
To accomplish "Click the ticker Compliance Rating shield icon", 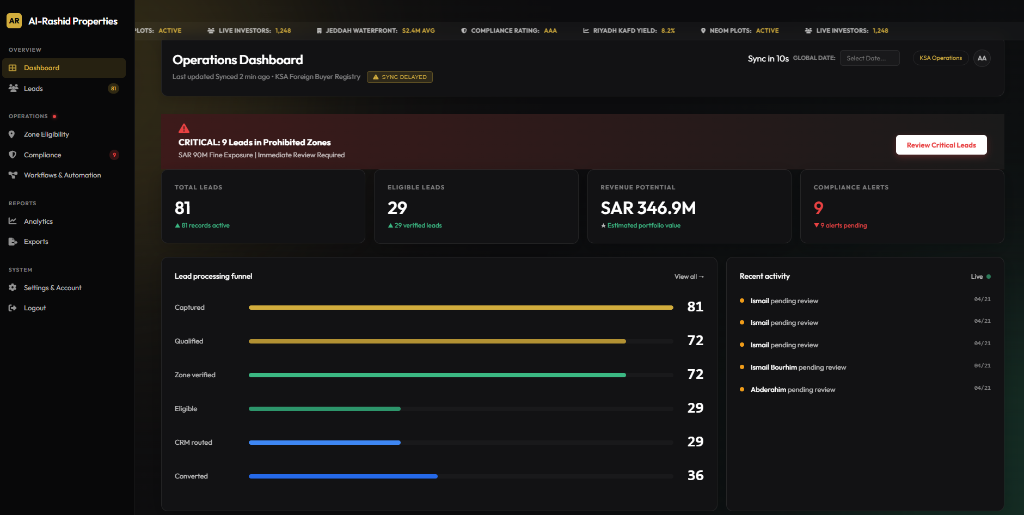I will tap(464, 31).
